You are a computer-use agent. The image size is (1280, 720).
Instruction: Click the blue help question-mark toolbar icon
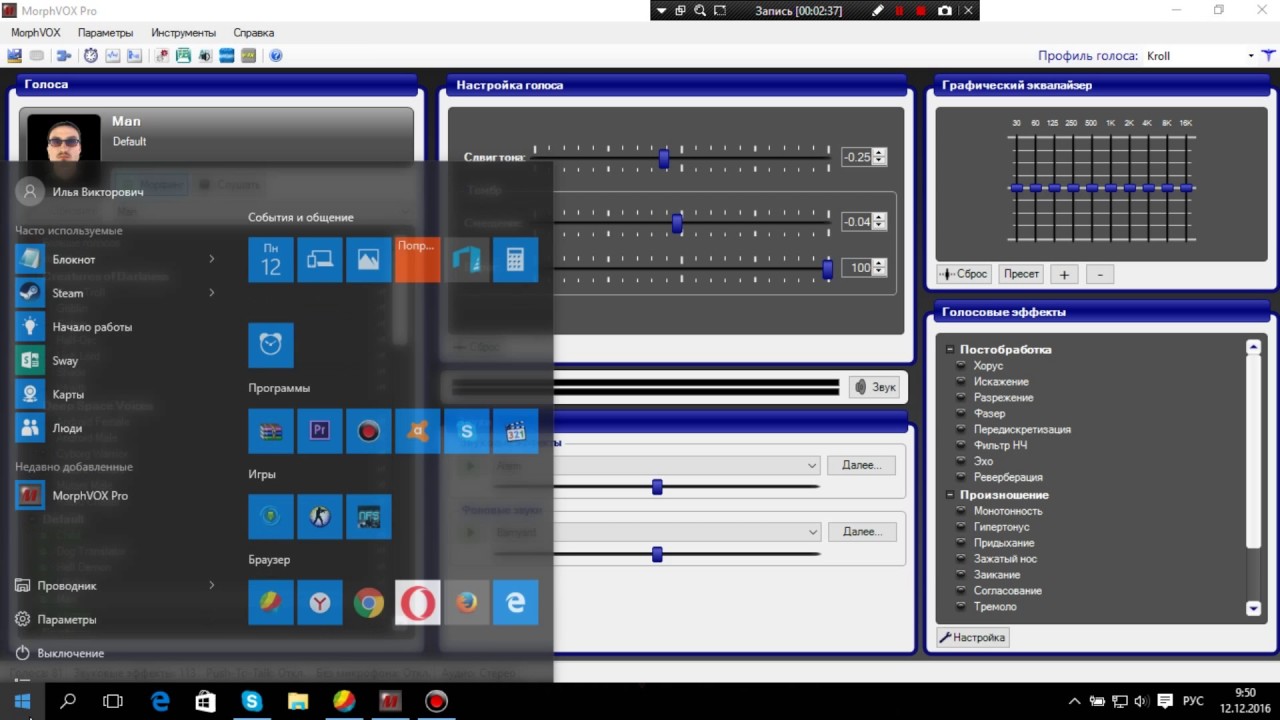(276, 56)
